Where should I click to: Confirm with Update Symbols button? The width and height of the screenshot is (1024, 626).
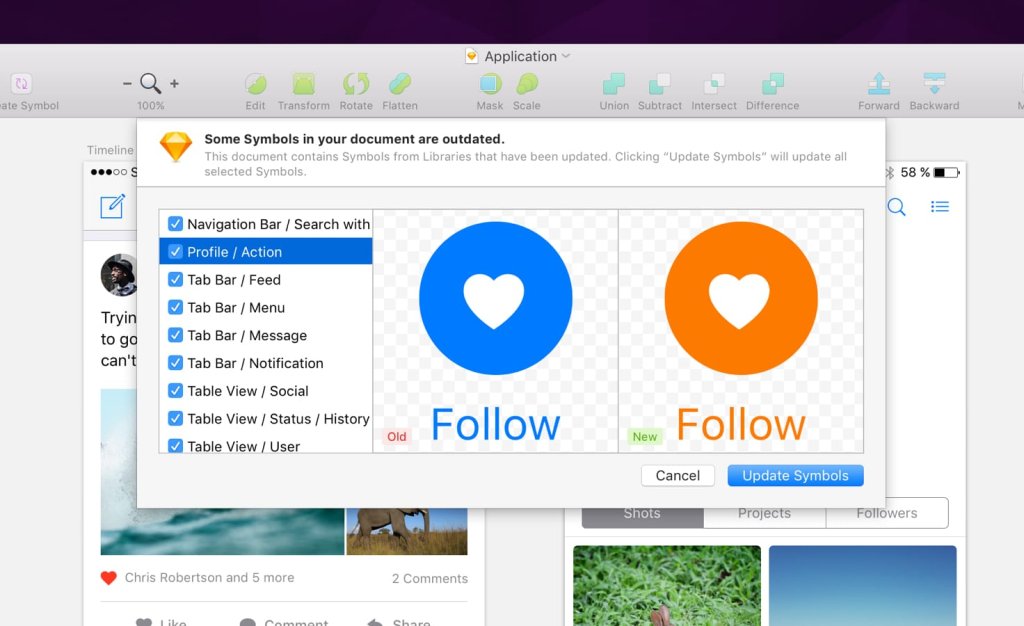click(795, 475)
